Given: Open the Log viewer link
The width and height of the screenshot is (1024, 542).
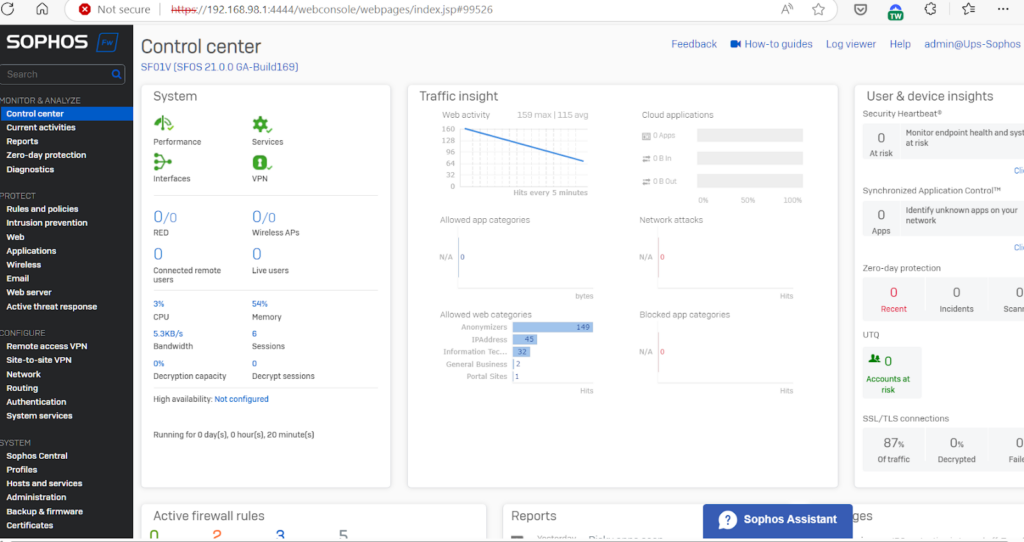Looking at the screenshot, I should click(x=850, y=44).
